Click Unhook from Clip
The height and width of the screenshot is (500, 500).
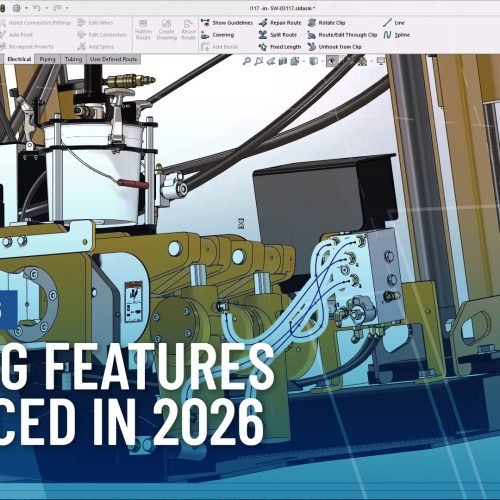pyautogui.click(x=335, y=47)
